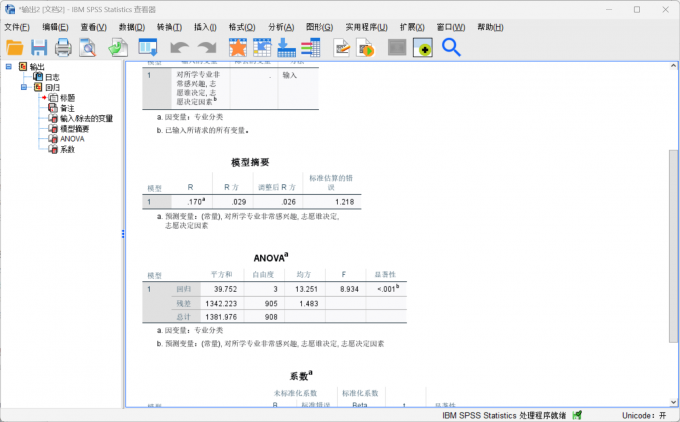Image resolution: width=680 pixels, height=422 pixels.
Task: Select 输出 root item in outline
Action: click(x=37, y=66)
